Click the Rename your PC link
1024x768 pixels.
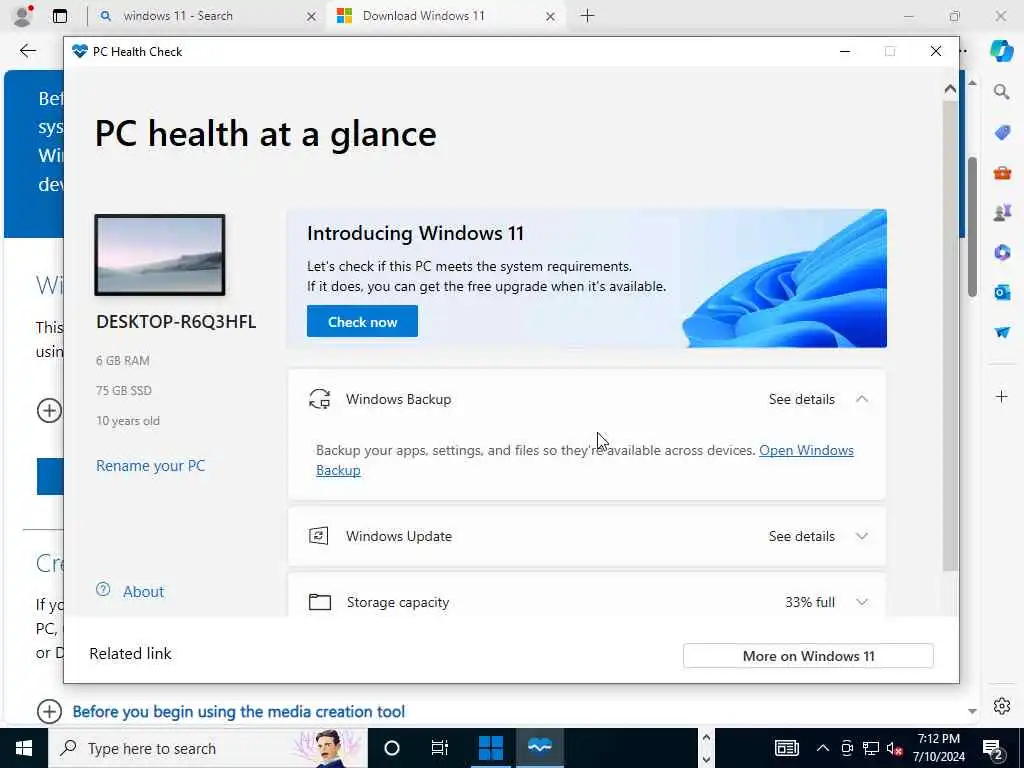(150, 466)
